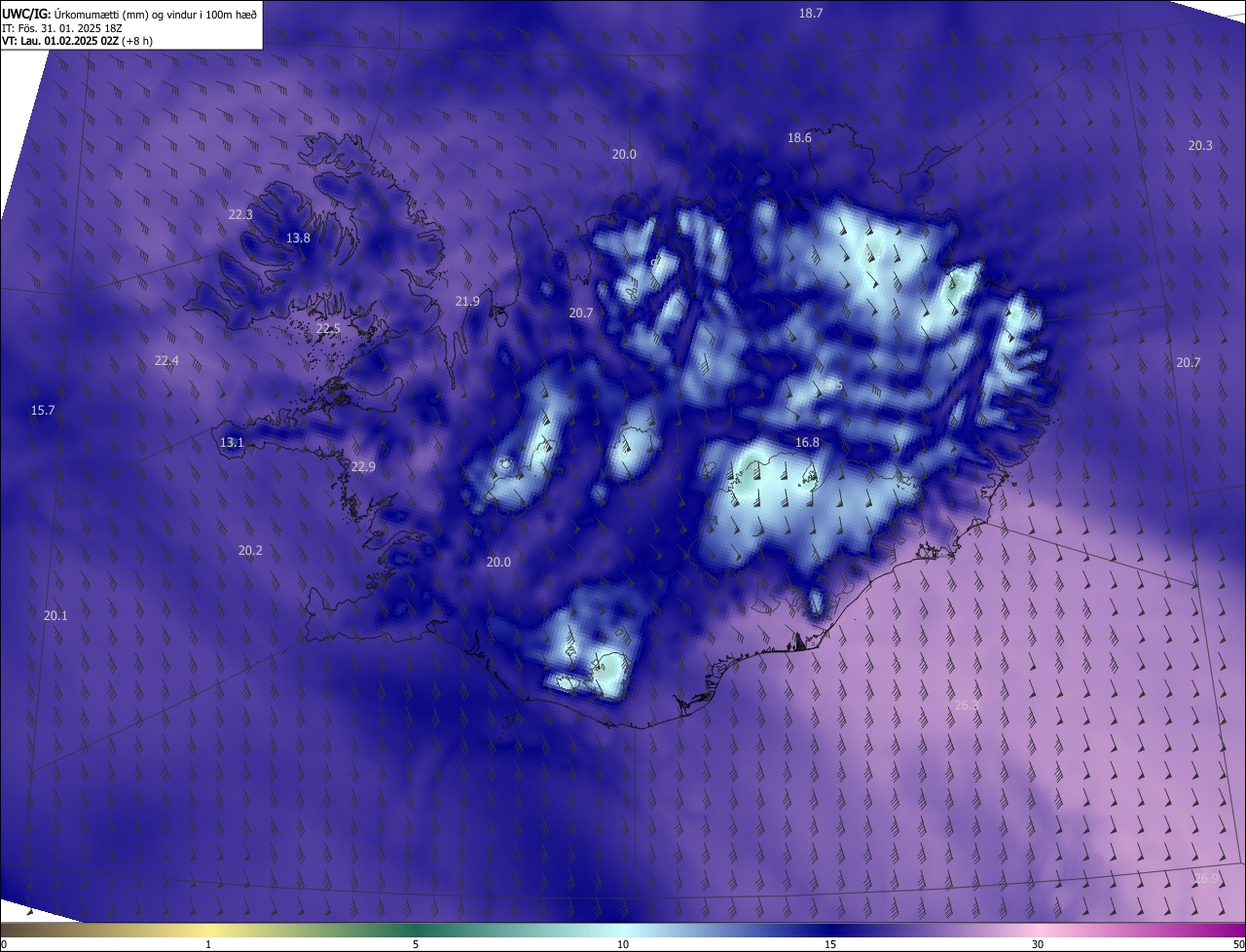Select the 15.7 value label
This screenshot has width=1246, height=952.
(x=43, y=411)
